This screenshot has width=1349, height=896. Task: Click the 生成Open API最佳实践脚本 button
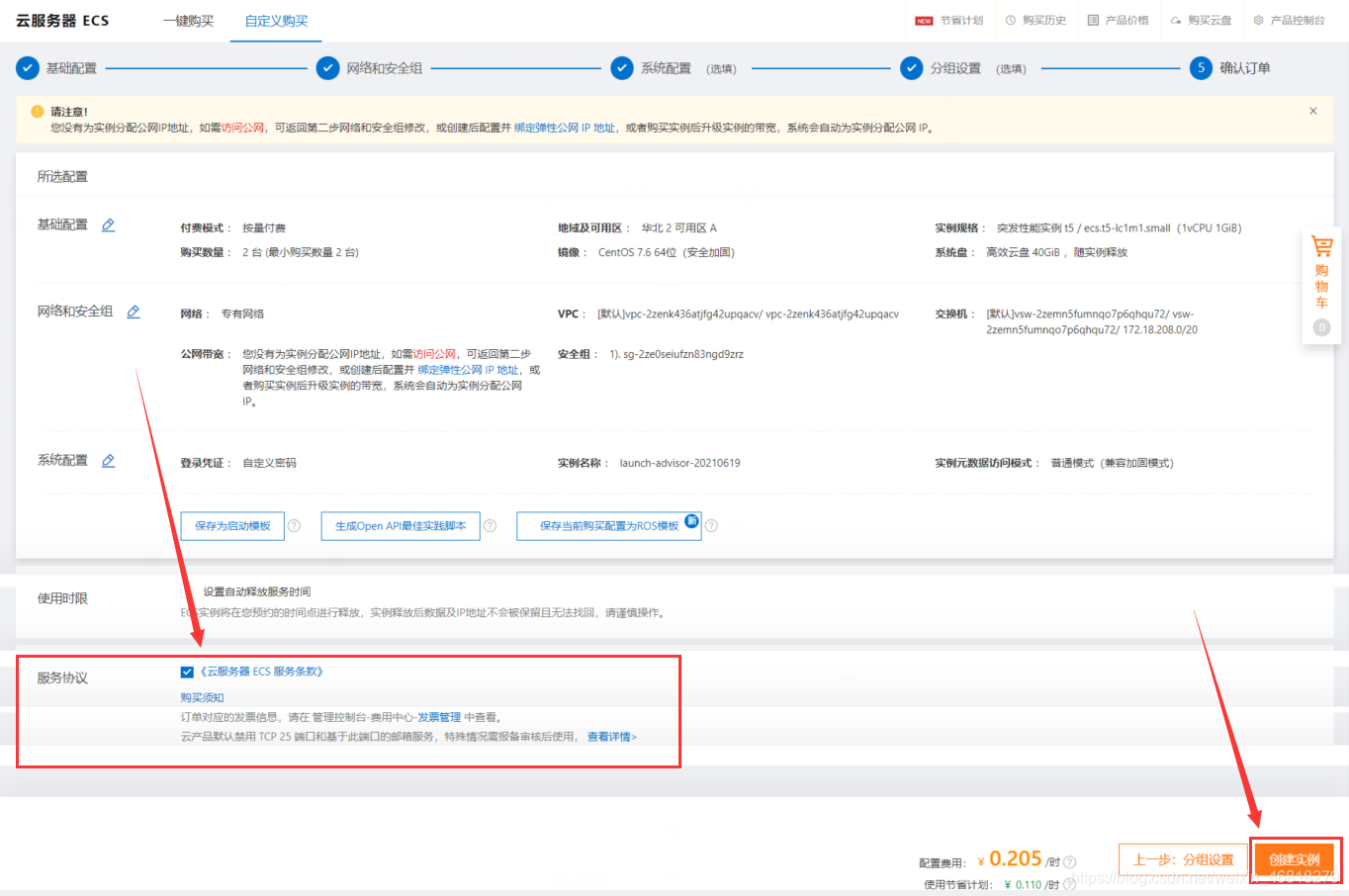tap(401, 526)
